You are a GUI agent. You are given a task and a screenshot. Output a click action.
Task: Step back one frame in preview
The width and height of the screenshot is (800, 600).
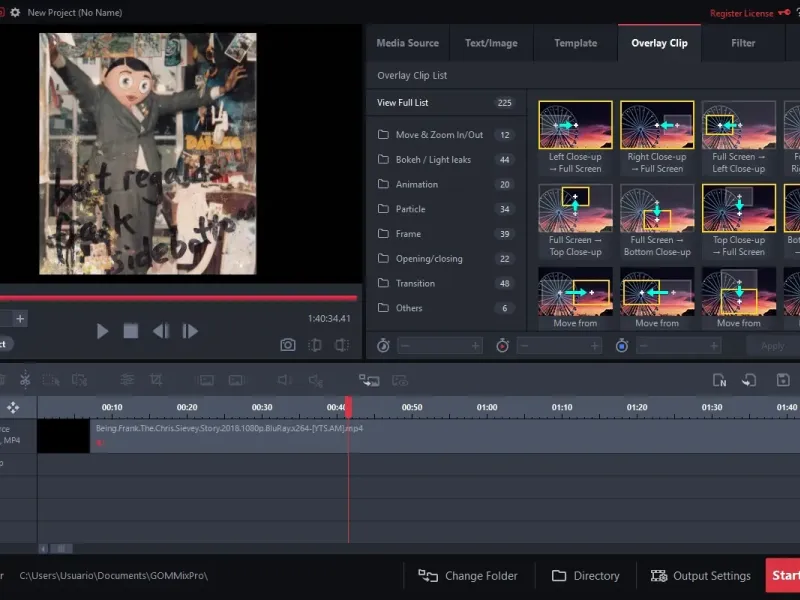coord(160,331)
